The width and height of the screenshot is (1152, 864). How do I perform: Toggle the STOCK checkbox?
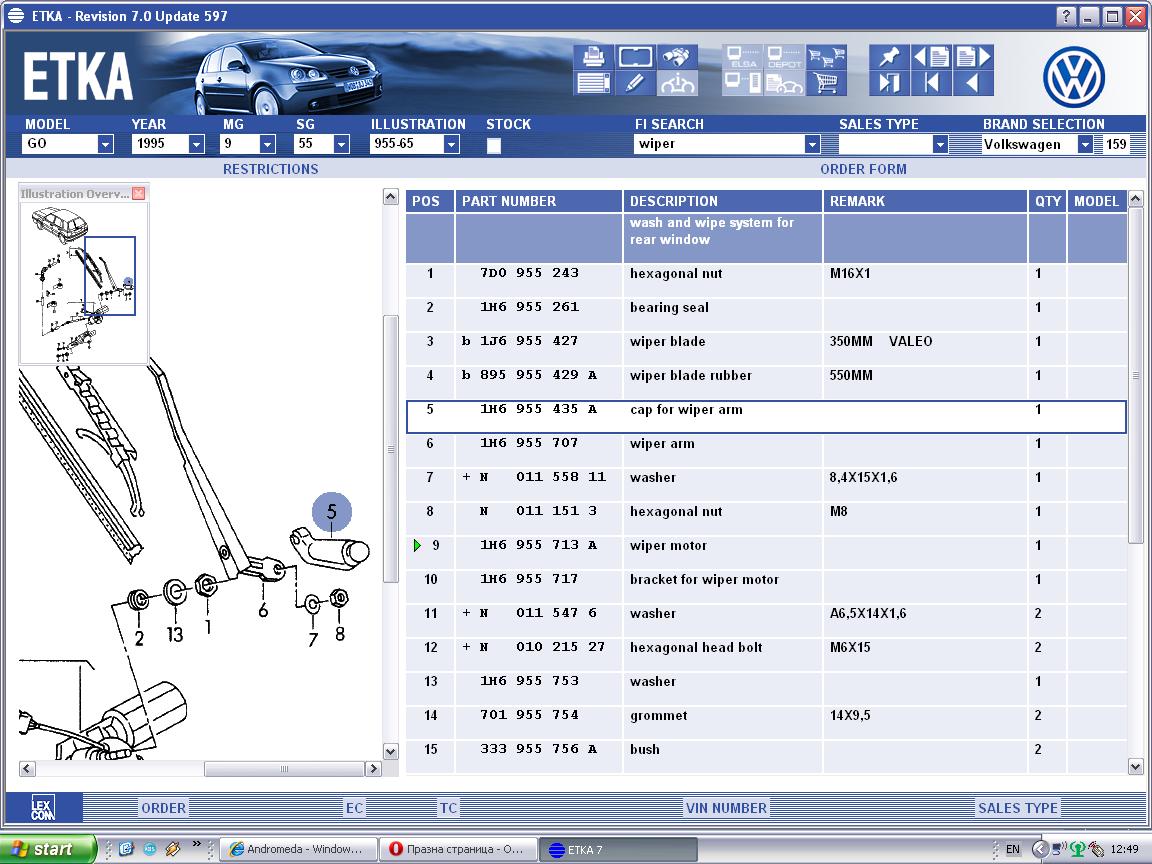(x=494, y=145)
